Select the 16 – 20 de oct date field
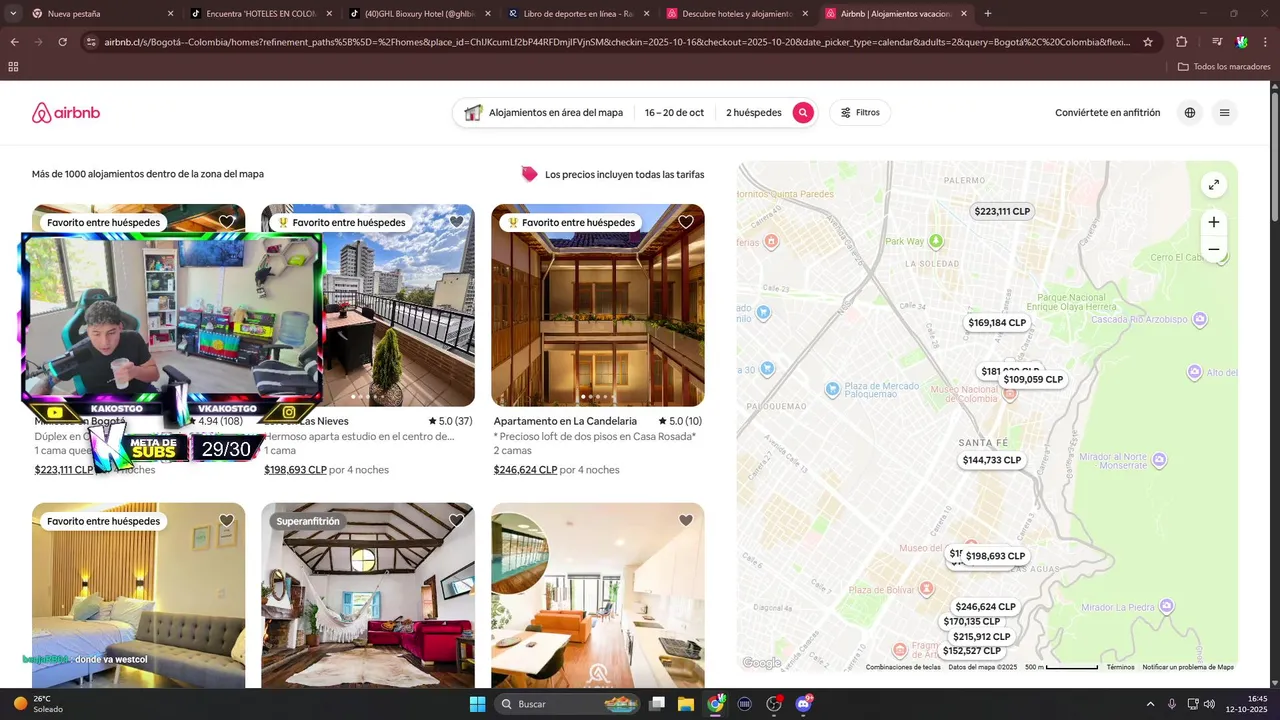The image size is (1280, 720). pos(674,113)
